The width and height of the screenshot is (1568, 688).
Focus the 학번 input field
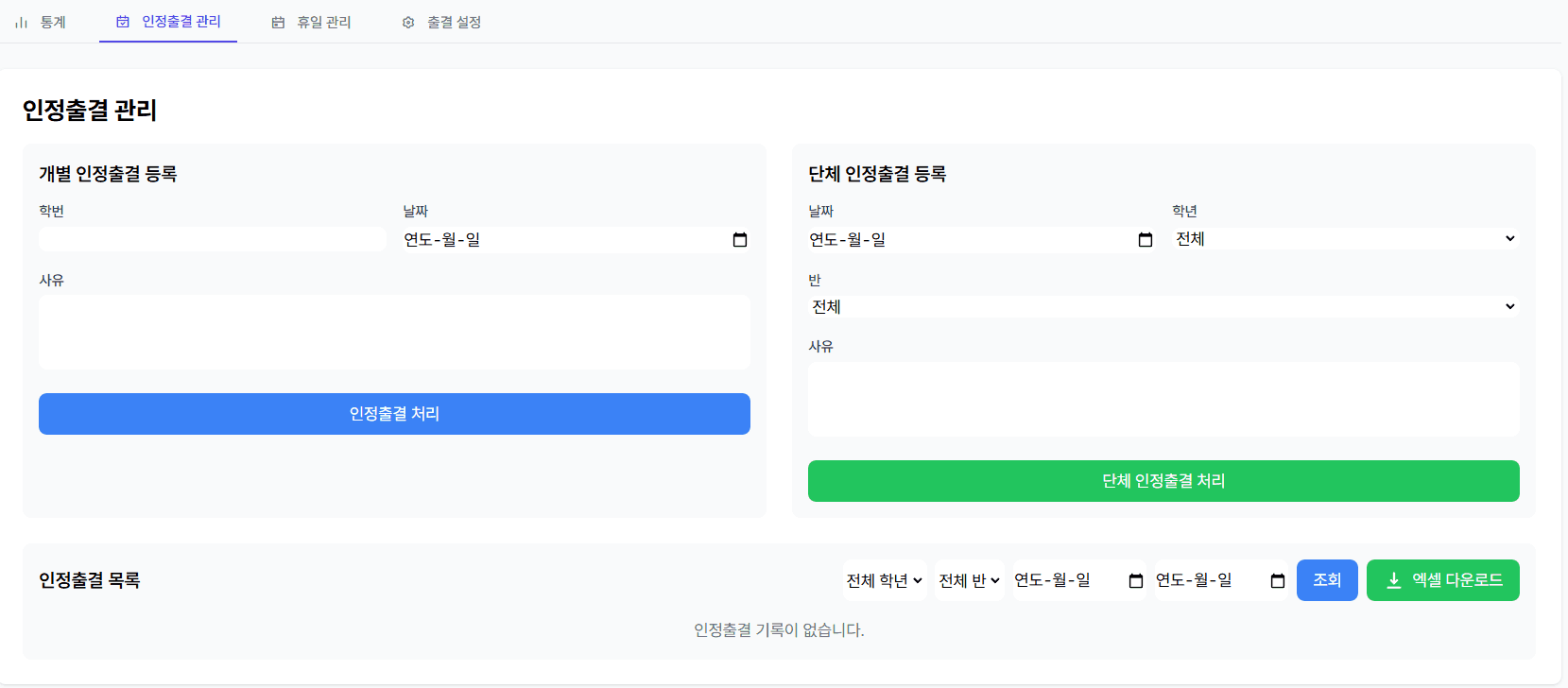[x=213, y=239]
